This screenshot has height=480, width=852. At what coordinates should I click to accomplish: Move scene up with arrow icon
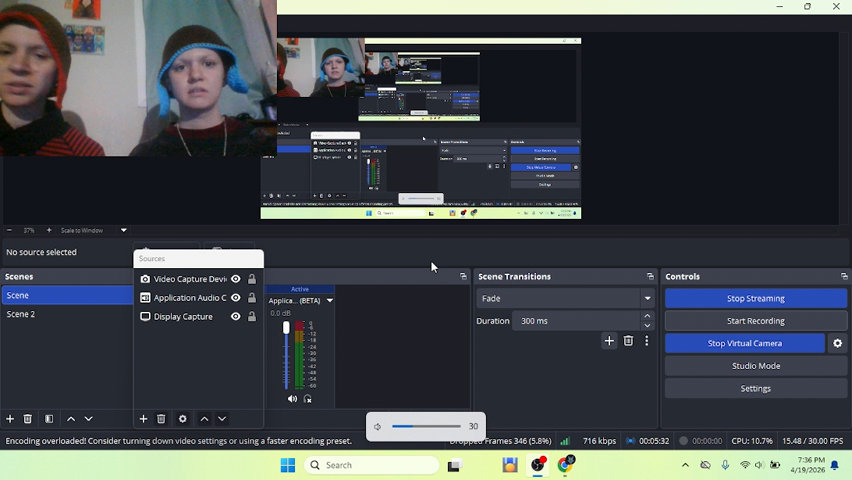(x=71, y=419)
